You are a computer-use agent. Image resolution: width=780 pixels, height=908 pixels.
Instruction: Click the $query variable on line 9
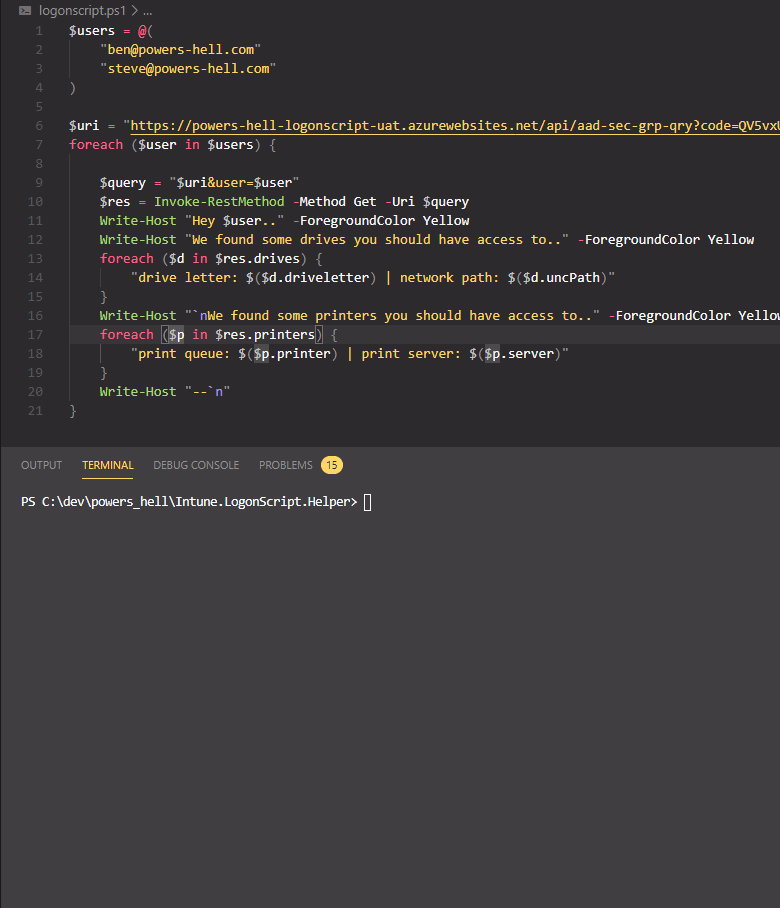[123, 183]
